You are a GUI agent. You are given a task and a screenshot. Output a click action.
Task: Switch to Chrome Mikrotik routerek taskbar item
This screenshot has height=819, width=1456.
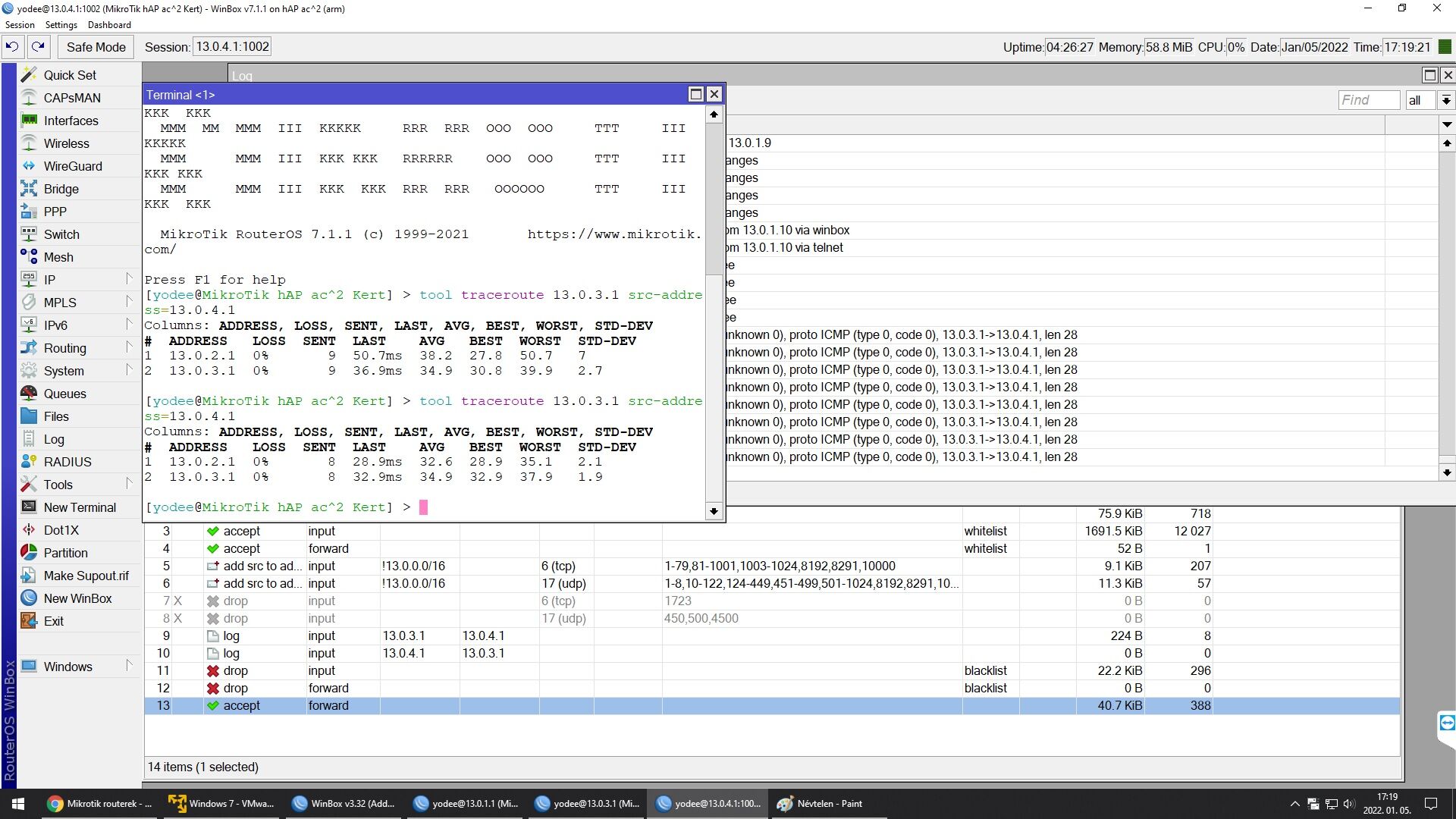coord(99,804)
